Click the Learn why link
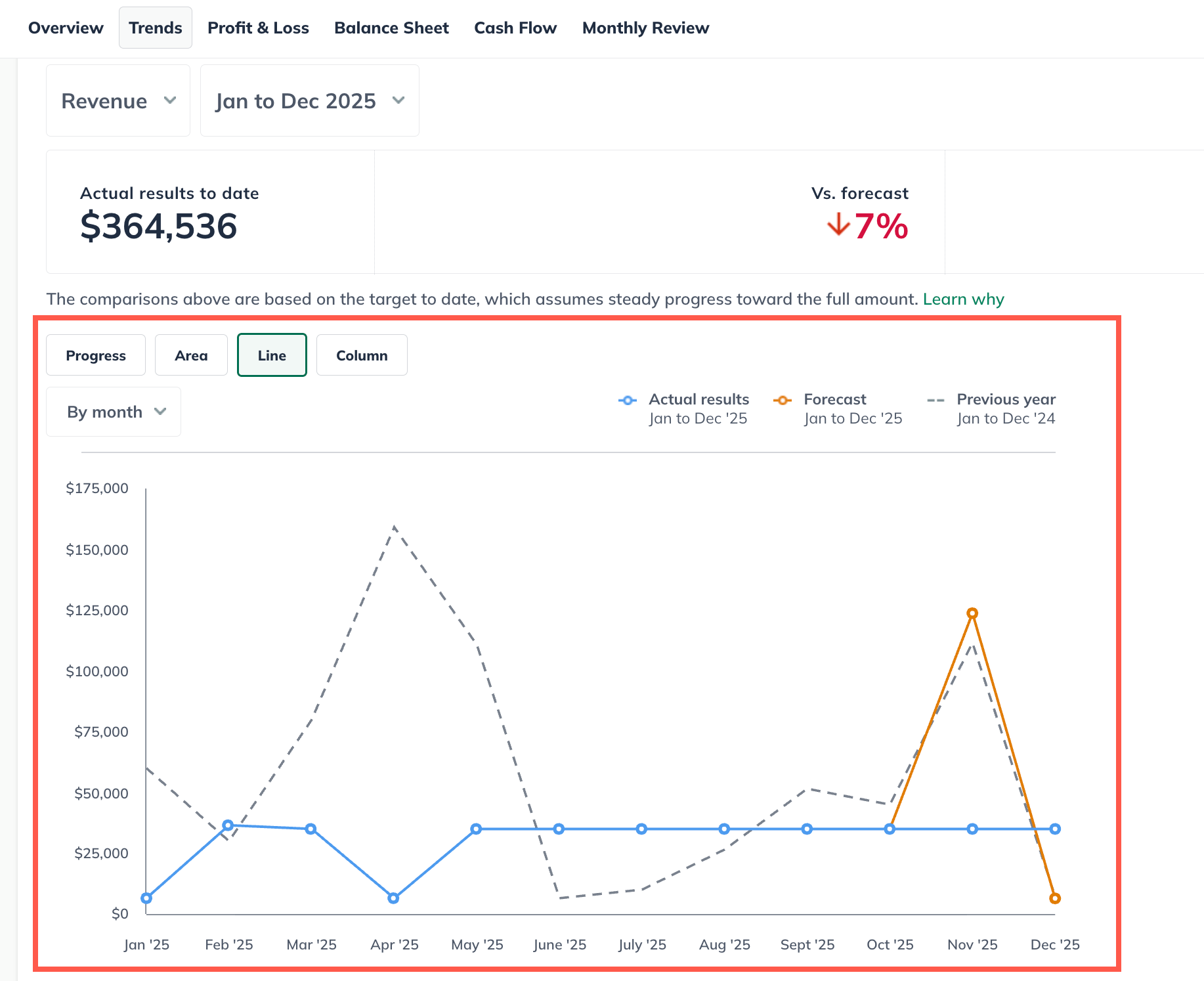The image size is (1204, 981). click(x=963, y=299)
